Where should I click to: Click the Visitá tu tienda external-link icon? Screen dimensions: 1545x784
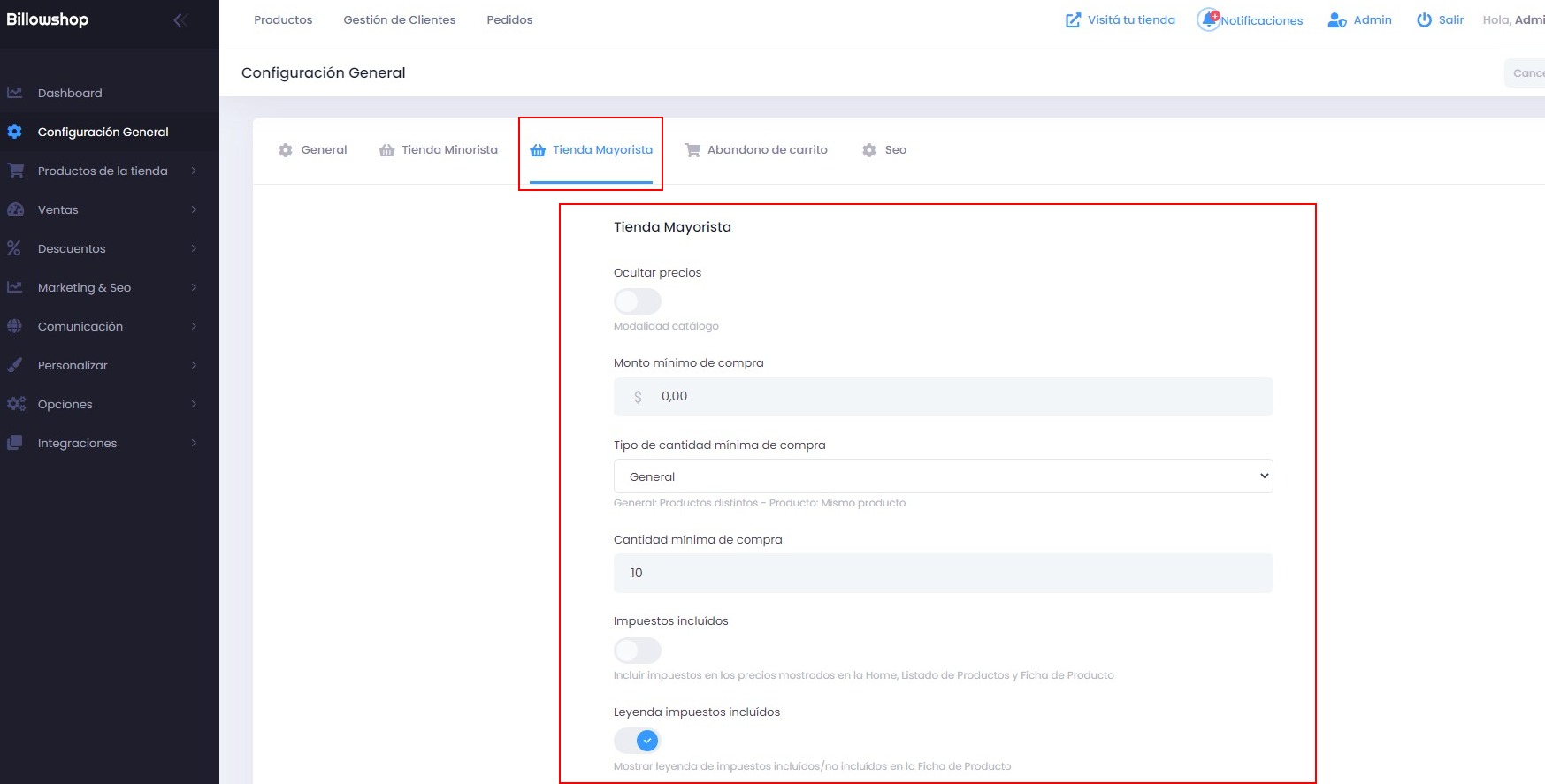click(1073, 19)
